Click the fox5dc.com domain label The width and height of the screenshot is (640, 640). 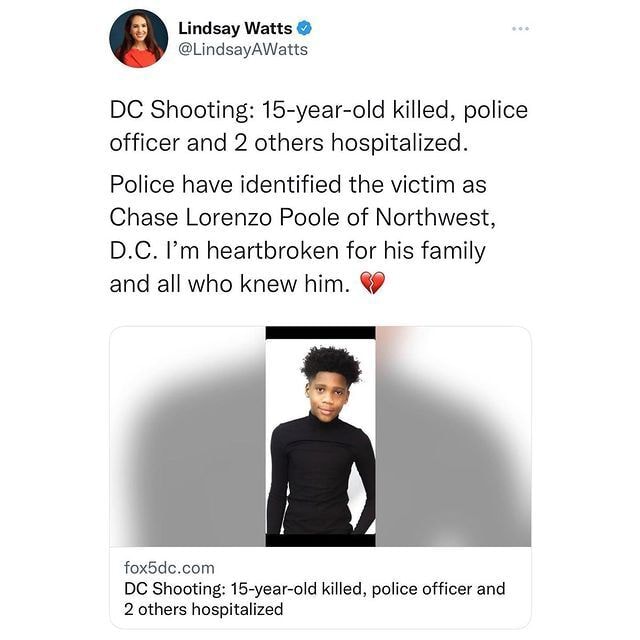click(x=169, y=568)
